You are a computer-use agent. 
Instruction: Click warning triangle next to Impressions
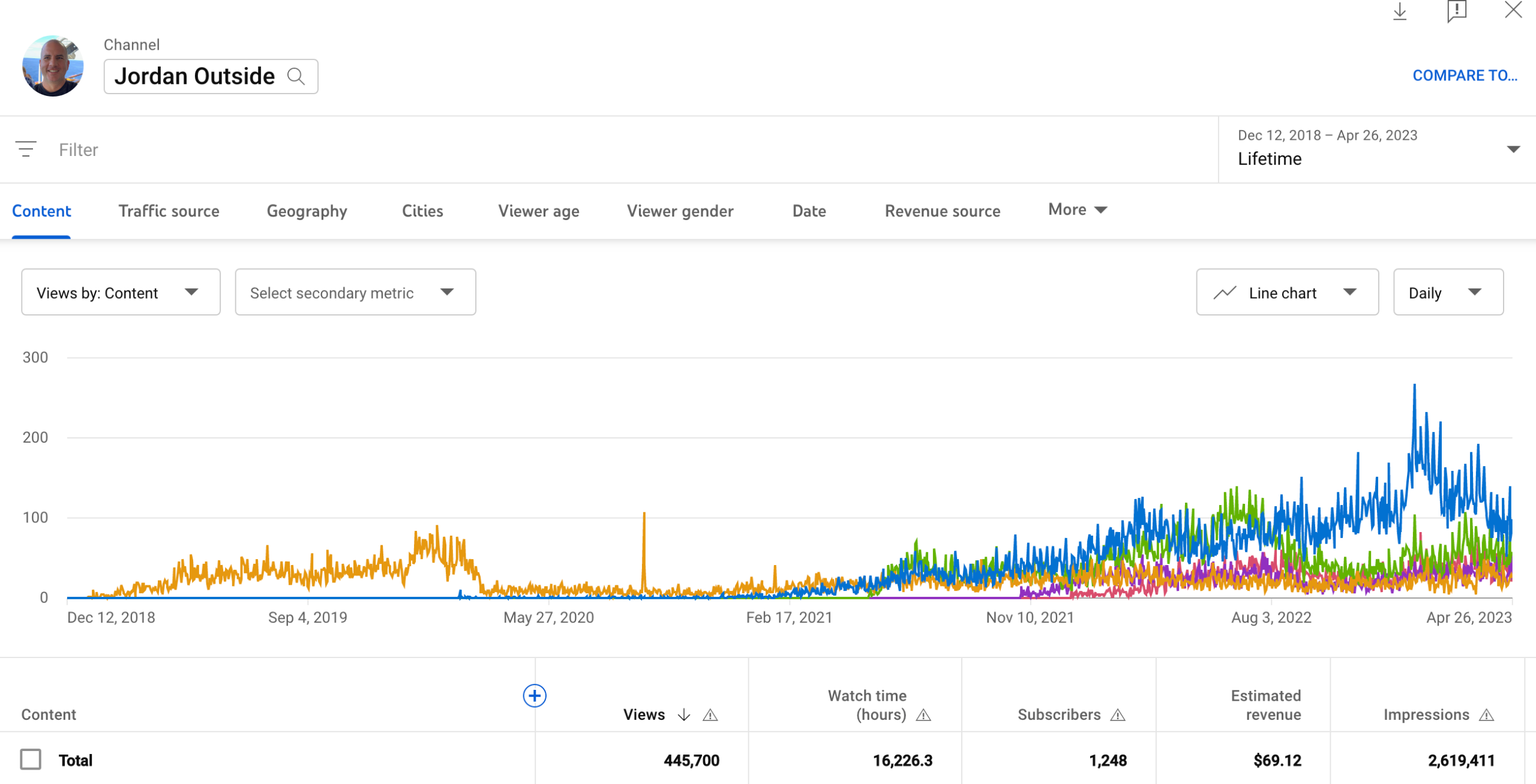click(x=1486, y=715)
